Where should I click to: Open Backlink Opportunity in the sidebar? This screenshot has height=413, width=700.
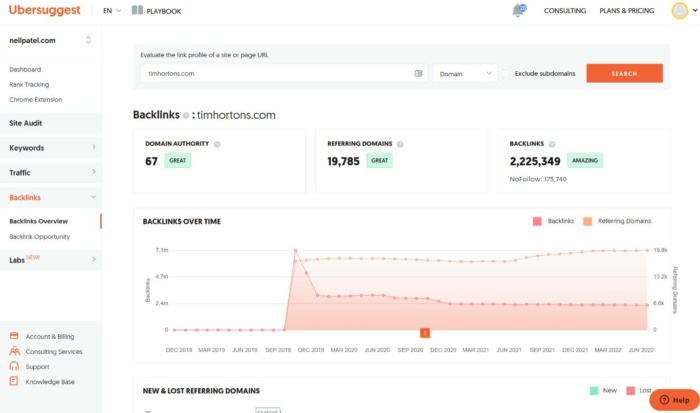(40, 237)
